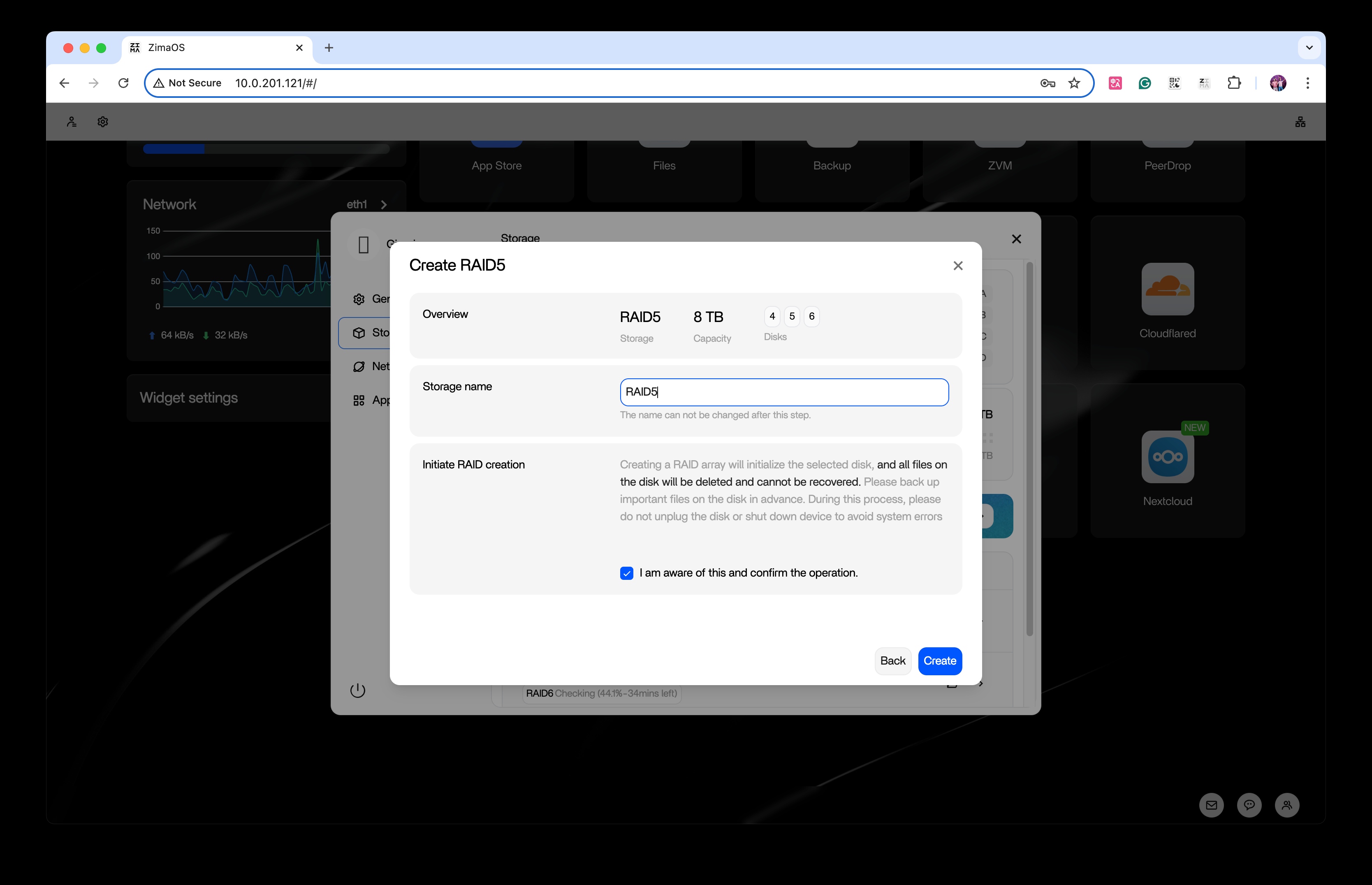Click the Create button
The image size is (1372, 885).
pyautogui.click(x=939, y=661)
